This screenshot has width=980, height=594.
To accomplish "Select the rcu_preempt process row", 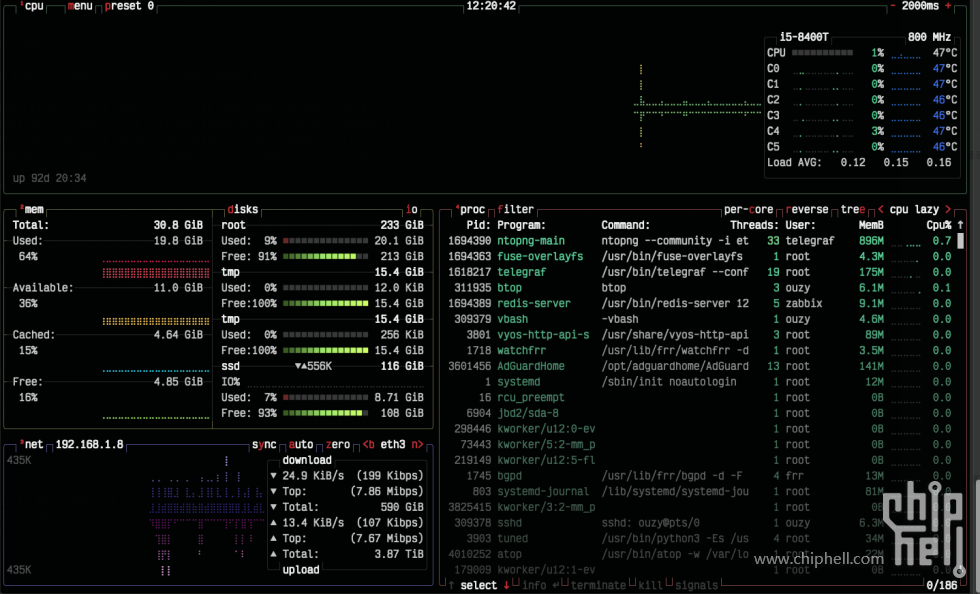I will pos(699,397).
